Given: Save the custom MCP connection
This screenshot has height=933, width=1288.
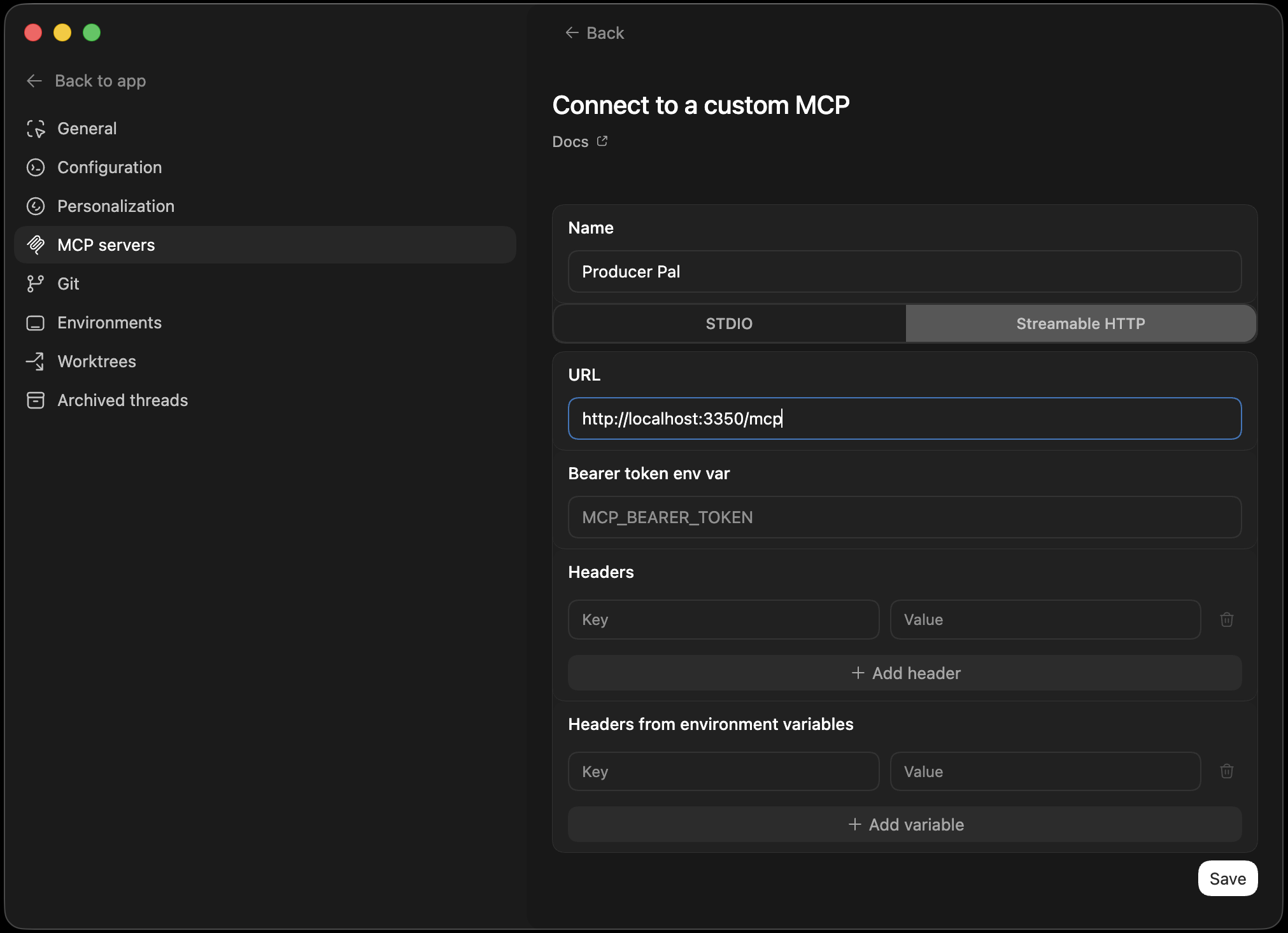Looking at the screenshot, I should [x=1227, y=878].
